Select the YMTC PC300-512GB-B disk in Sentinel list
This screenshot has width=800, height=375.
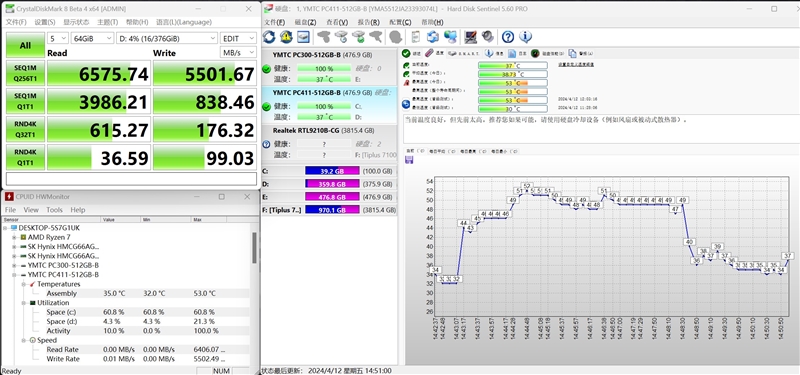tap(329, 67)
